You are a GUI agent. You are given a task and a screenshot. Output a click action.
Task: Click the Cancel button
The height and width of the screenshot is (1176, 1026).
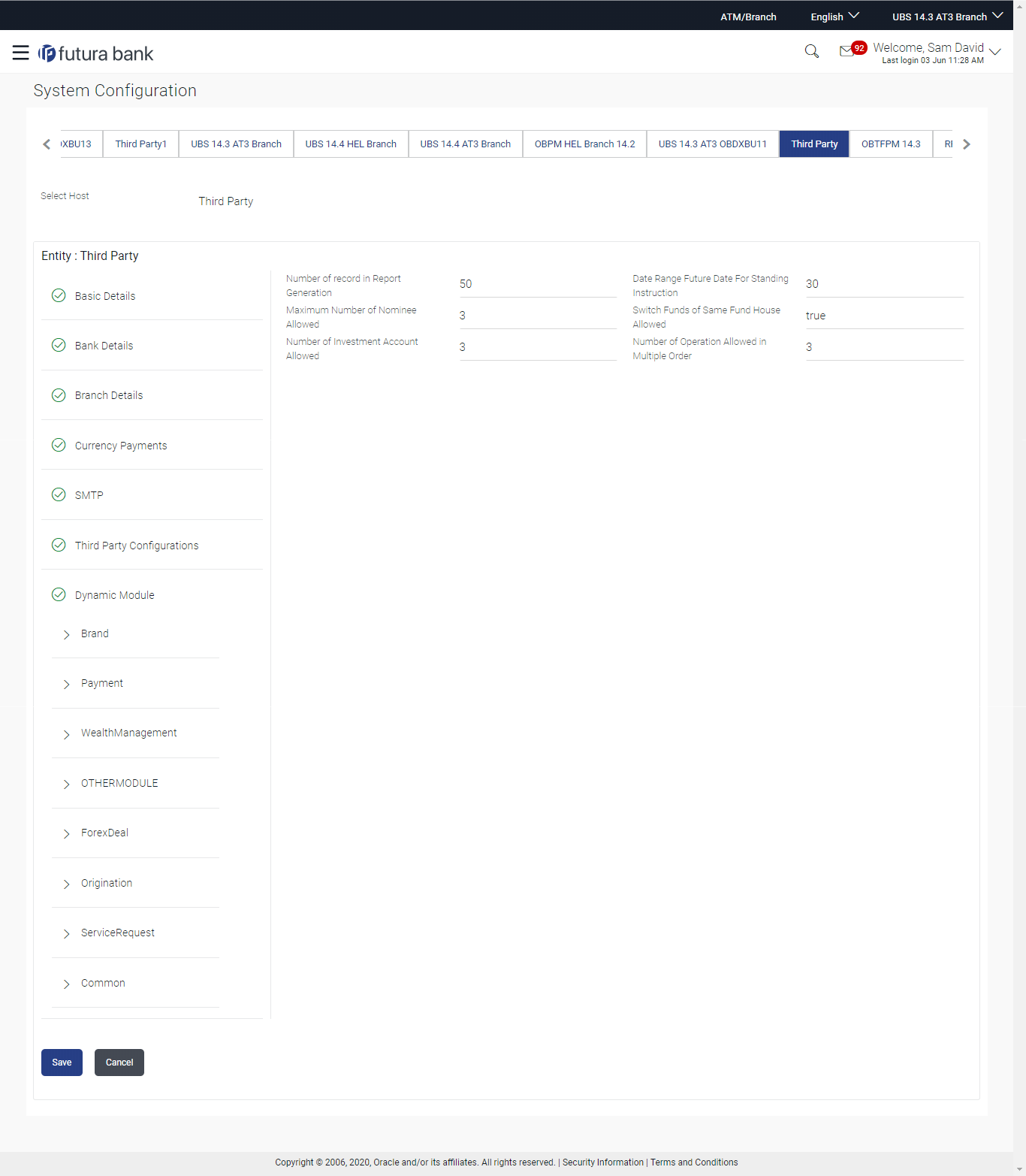119,1063
